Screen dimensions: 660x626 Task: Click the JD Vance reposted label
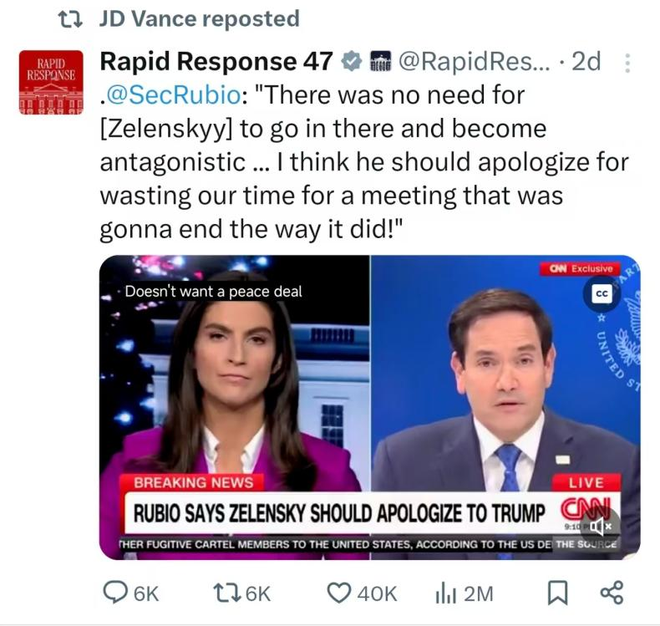(200, 18)
